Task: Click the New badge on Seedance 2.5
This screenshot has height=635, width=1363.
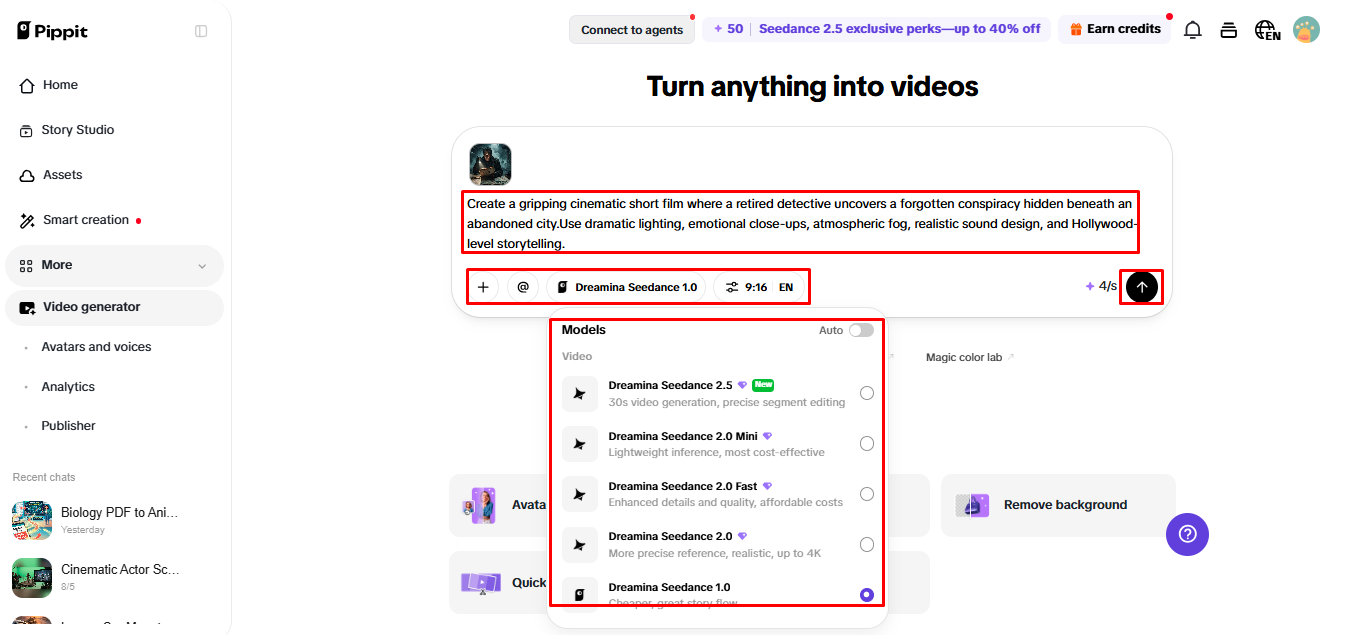Action: tap(763, 385)
